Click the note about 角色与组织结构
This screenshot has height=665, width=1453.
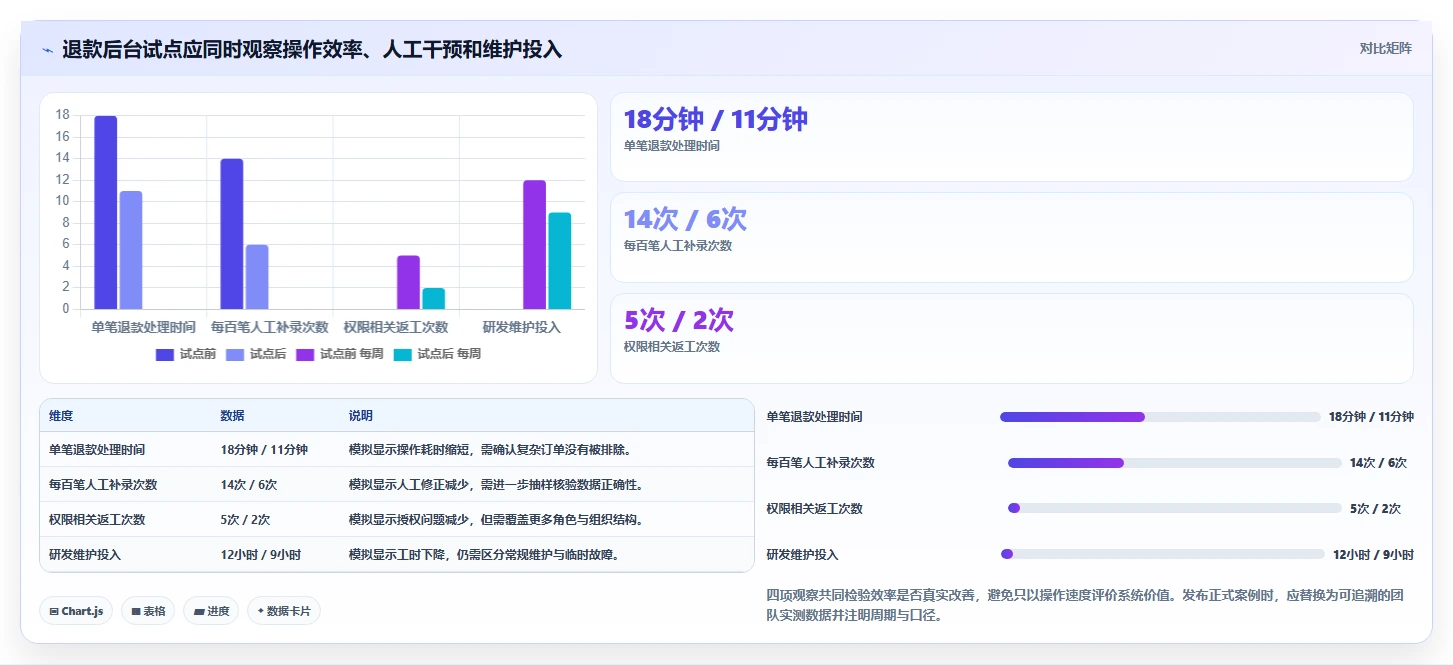pyautogui.click(x=496, y=520)
